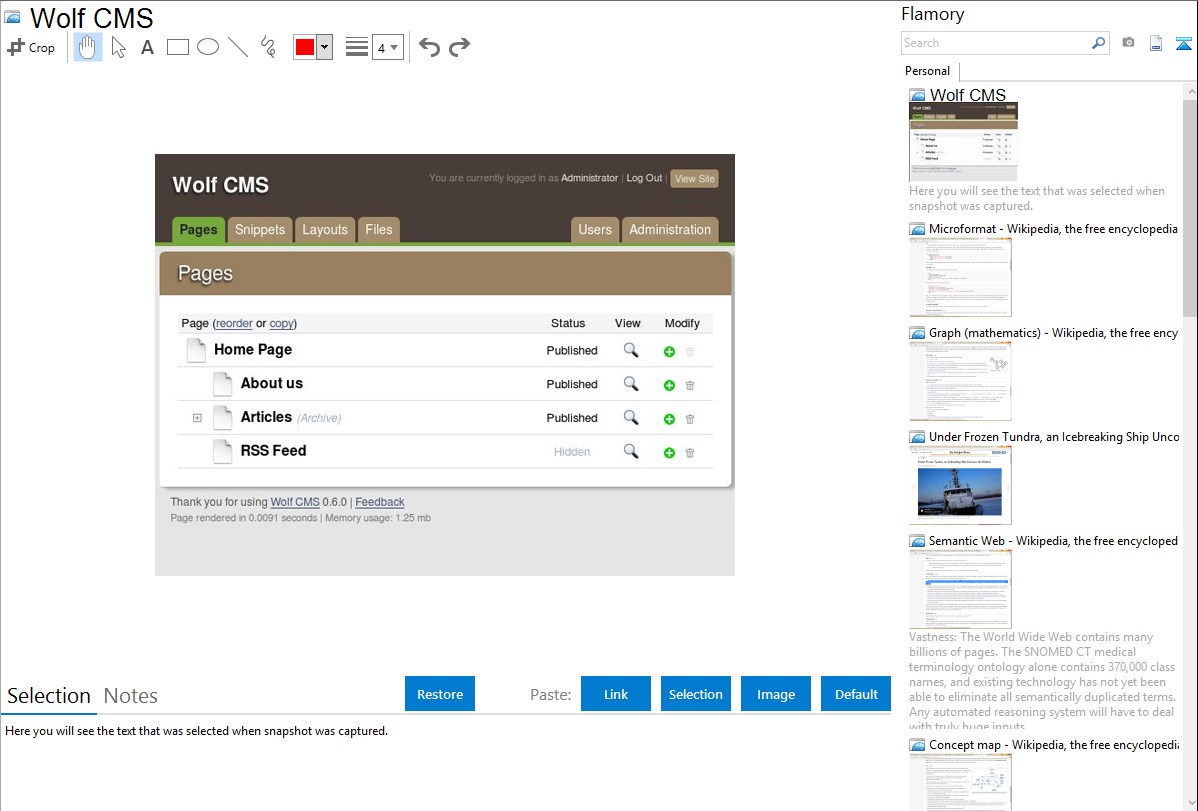View the Home Page with magnifier
Screen dimensions: 1198x811
point(630,350)
